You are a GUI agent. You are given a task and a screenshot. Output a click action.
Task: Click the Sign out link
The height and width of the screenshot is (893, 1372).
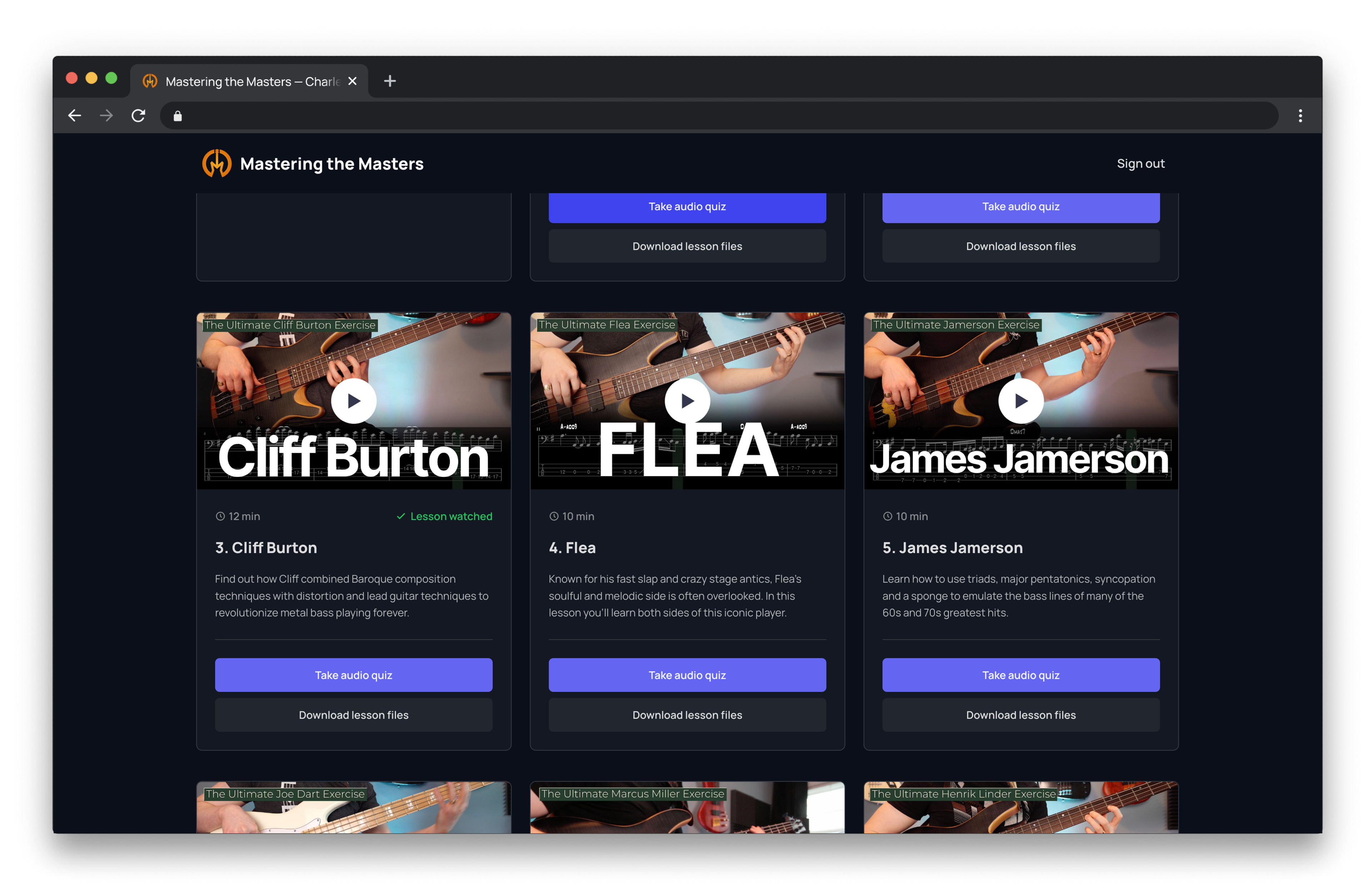[x=1140, y=164]
